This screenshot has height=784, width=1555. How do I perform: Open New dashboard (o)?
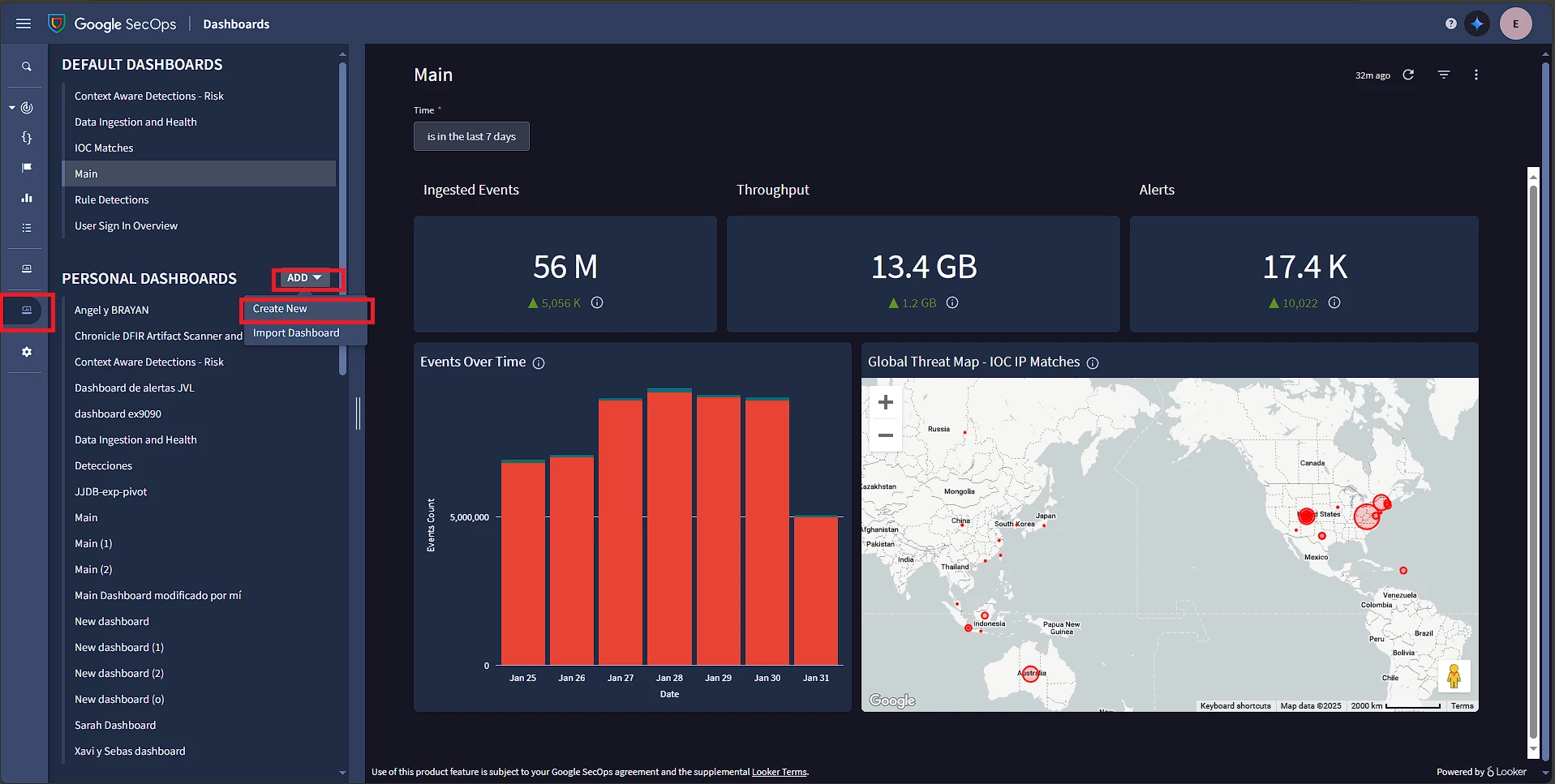pyautogui.click(x=119, y=699)
